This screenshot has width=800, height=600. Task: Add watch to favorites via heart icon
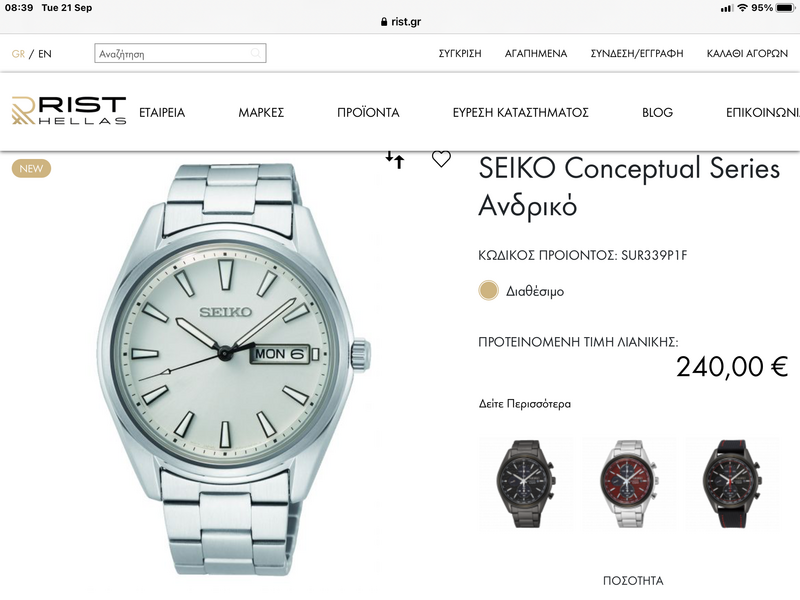click(x=441, y=159)
